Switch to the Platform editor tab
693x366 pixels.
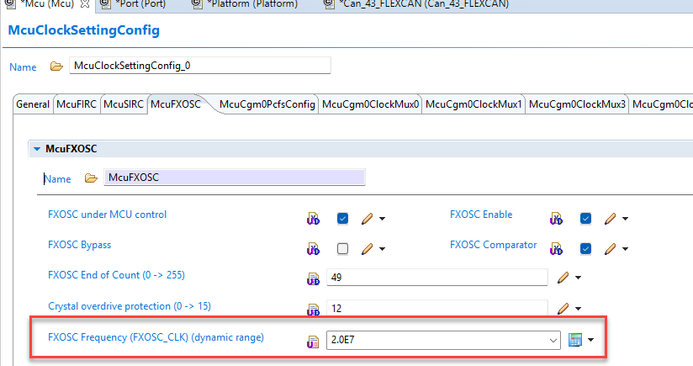click(245, 4)
